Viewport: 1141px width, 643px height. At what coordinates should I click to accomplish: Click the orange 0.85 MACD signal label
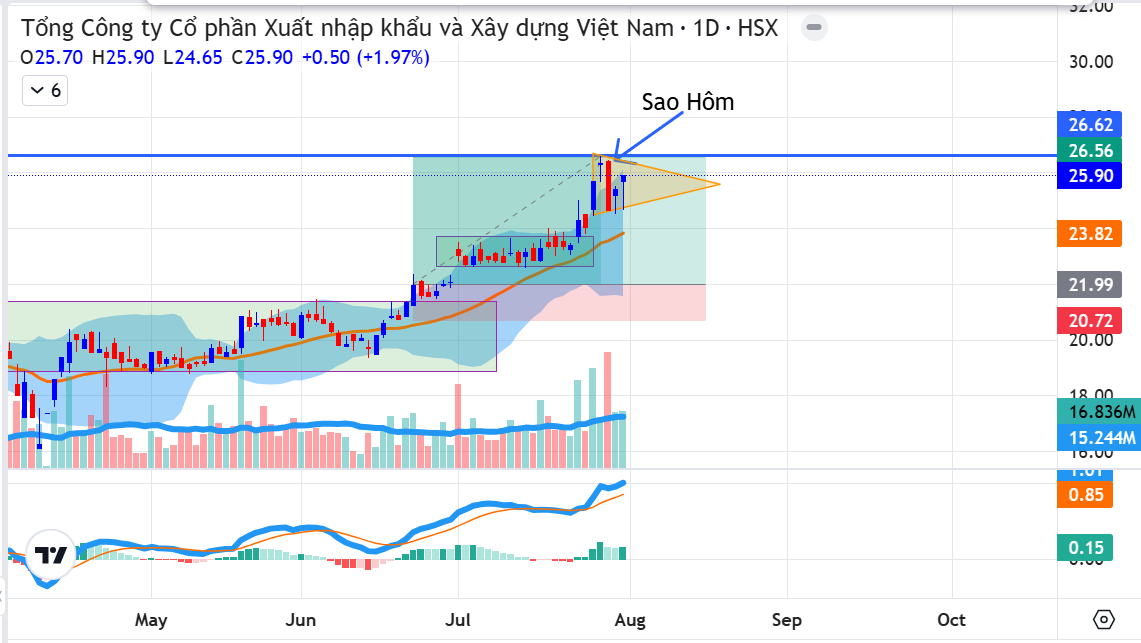(x=1085, y=495)
